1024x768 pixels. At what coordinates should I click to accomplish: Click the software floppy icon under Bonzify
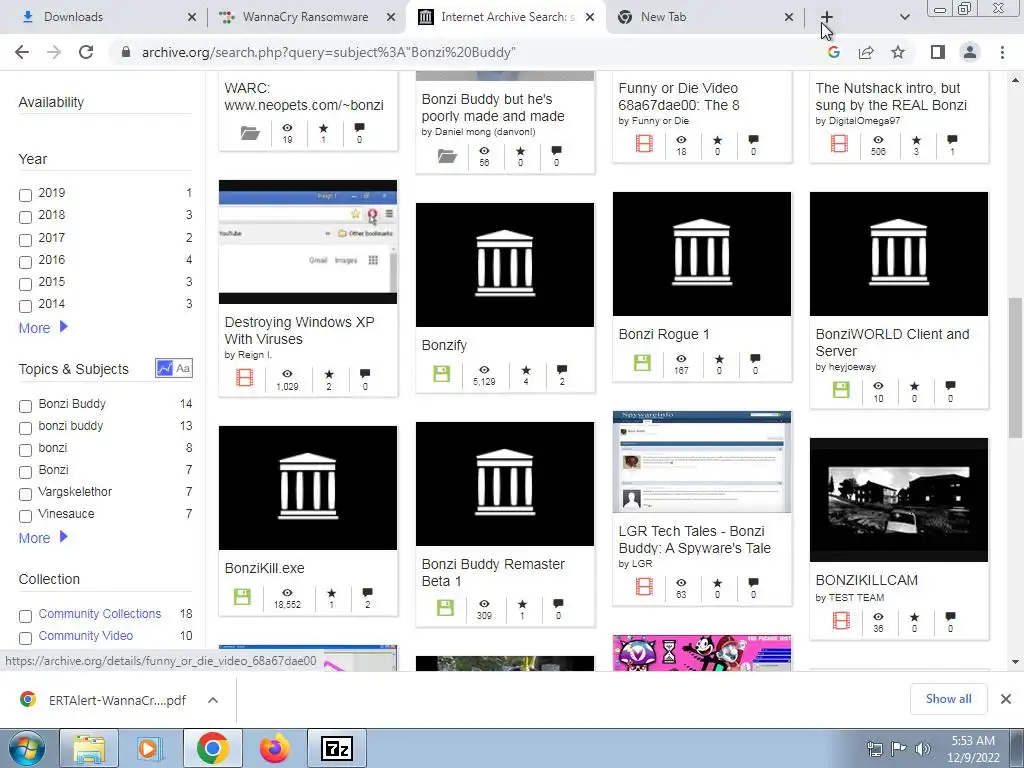pyautogui.click(x=441, y=374)
